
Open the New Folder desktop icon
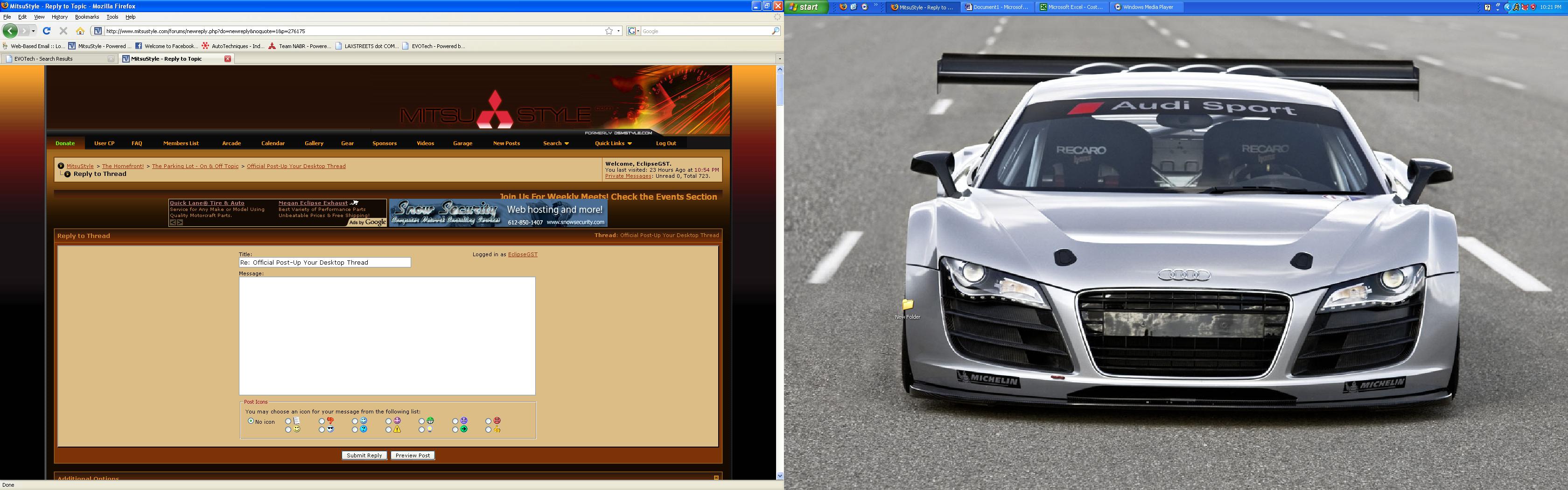(908, 305)
